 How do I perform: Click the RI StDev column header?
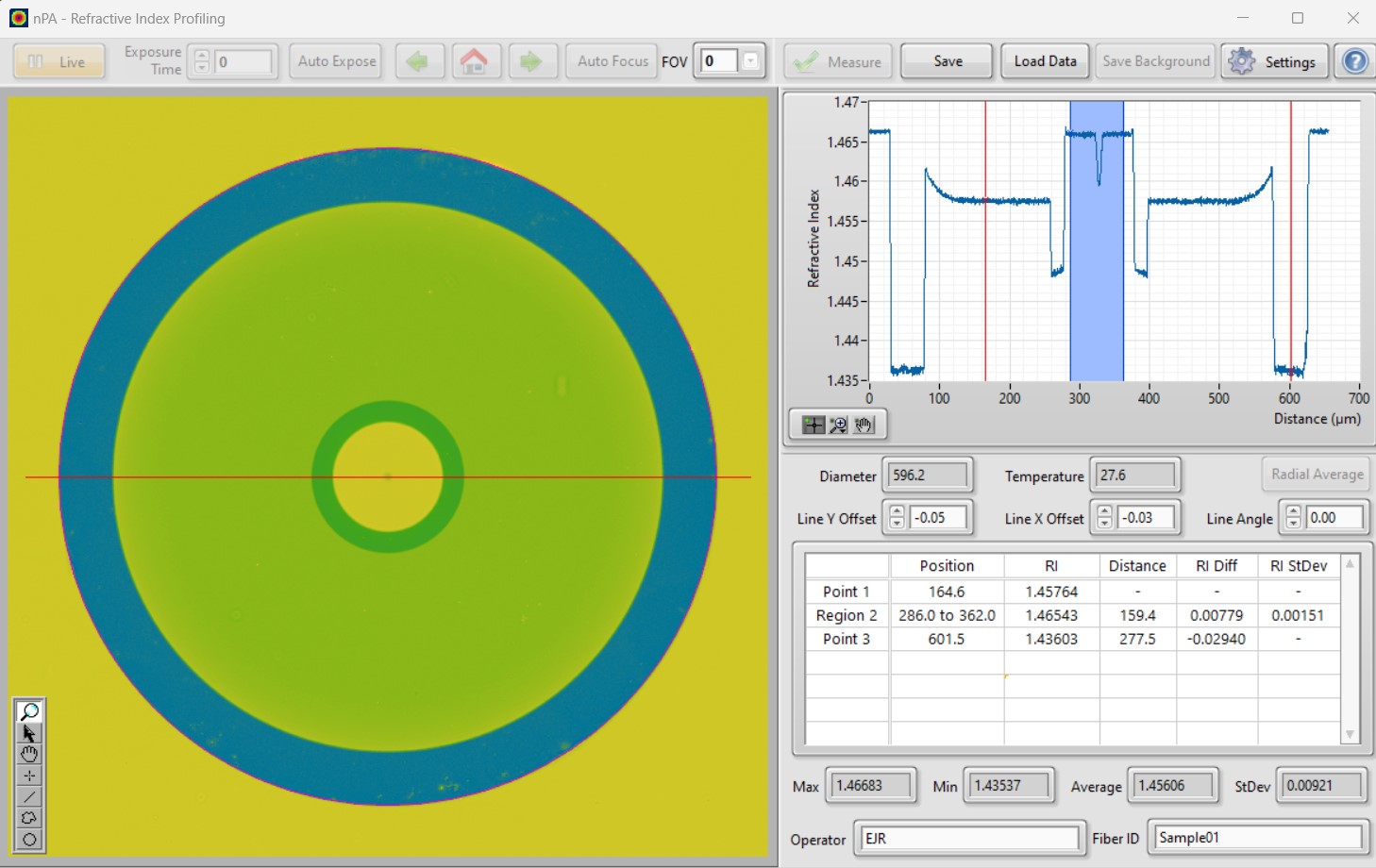(1299, 566)
